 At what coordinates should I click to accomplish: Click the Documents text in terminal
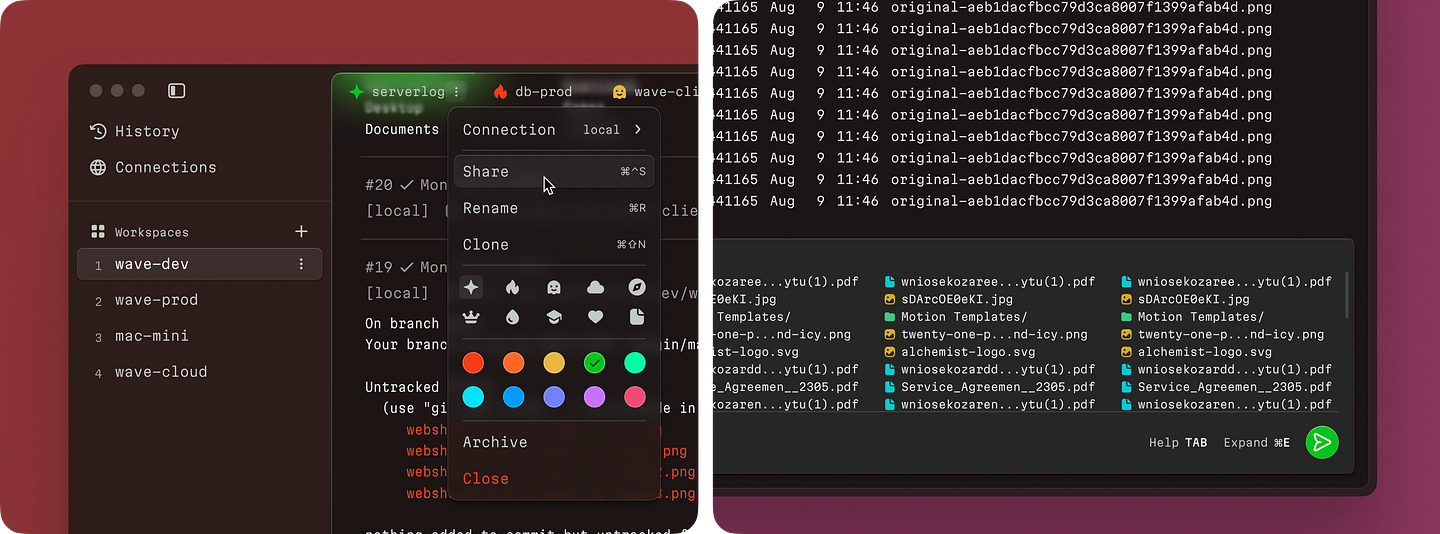pos(402,129)
